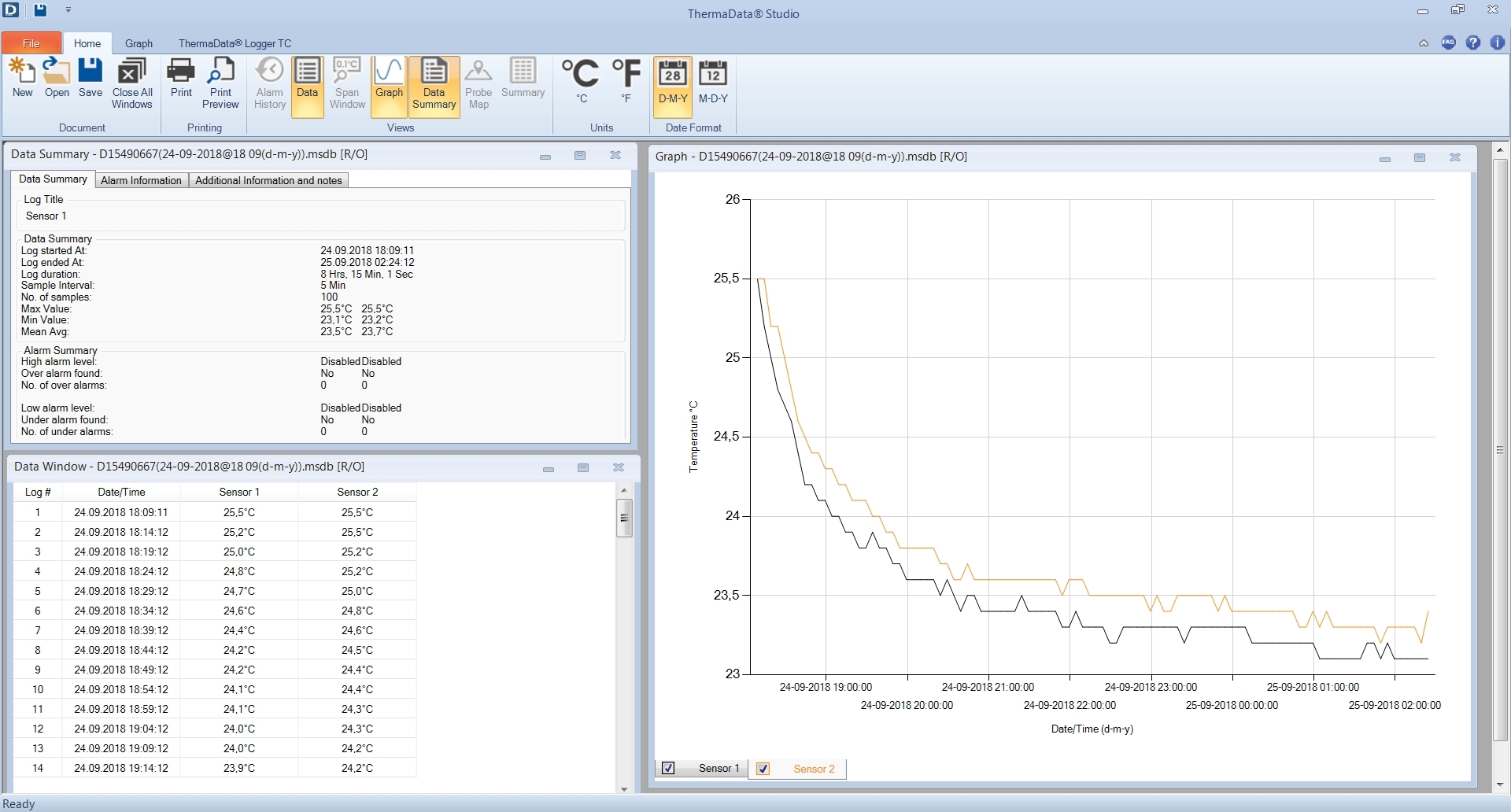
Task: Click Close All Windows icon
Action: point(131,83)
